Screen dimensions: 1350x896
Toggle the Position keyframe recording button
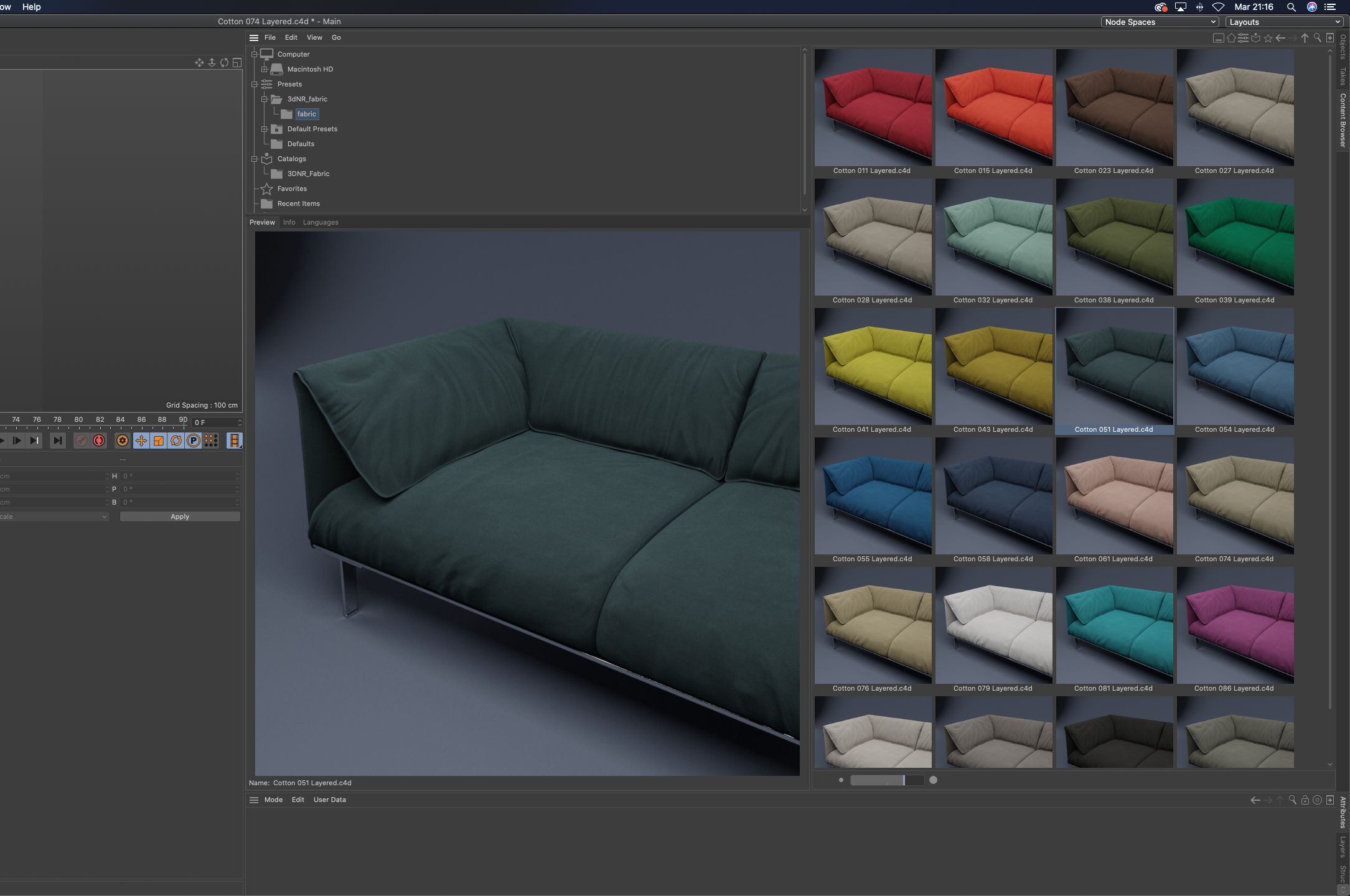[x=141, y=441]
